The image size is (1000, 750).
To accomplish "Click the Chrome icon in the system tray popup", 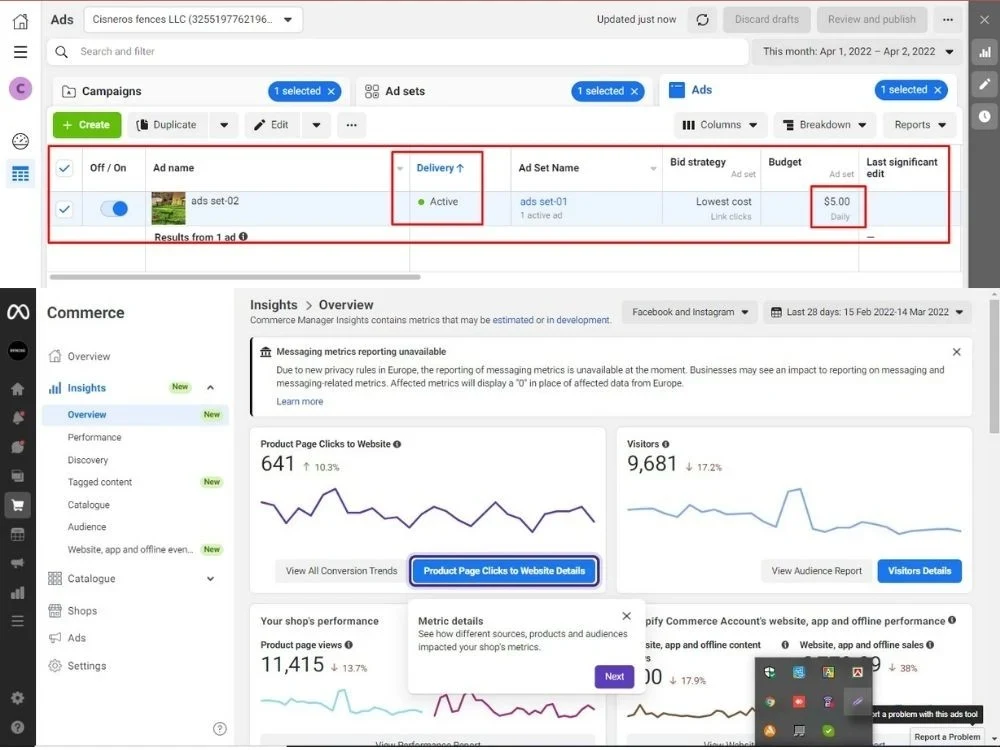I will 770,702.
